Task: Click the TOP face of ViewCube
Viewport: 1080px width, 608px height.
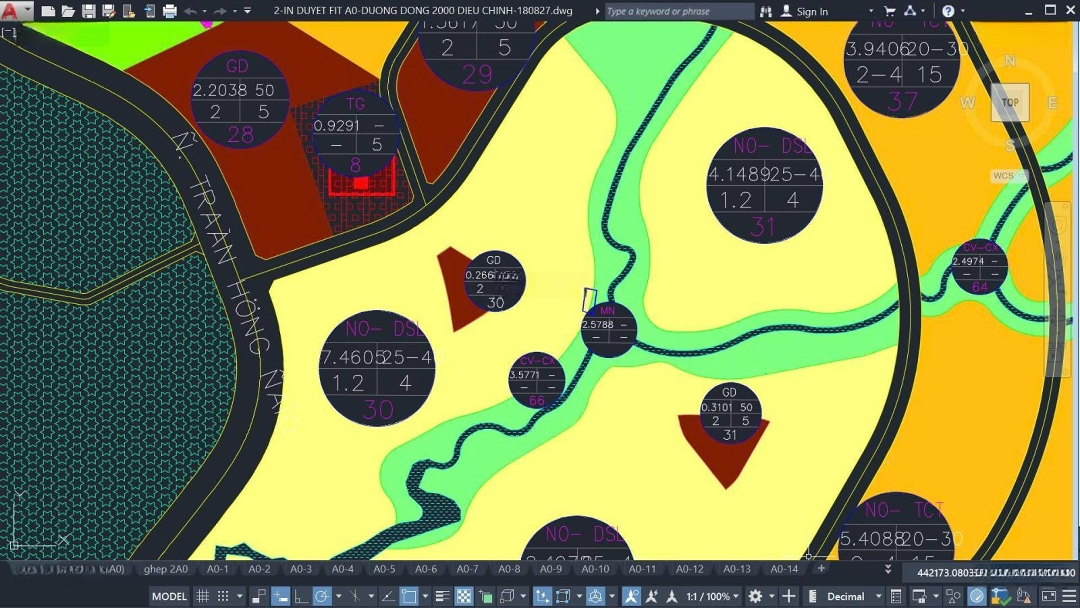Action: click(1010, 102)
